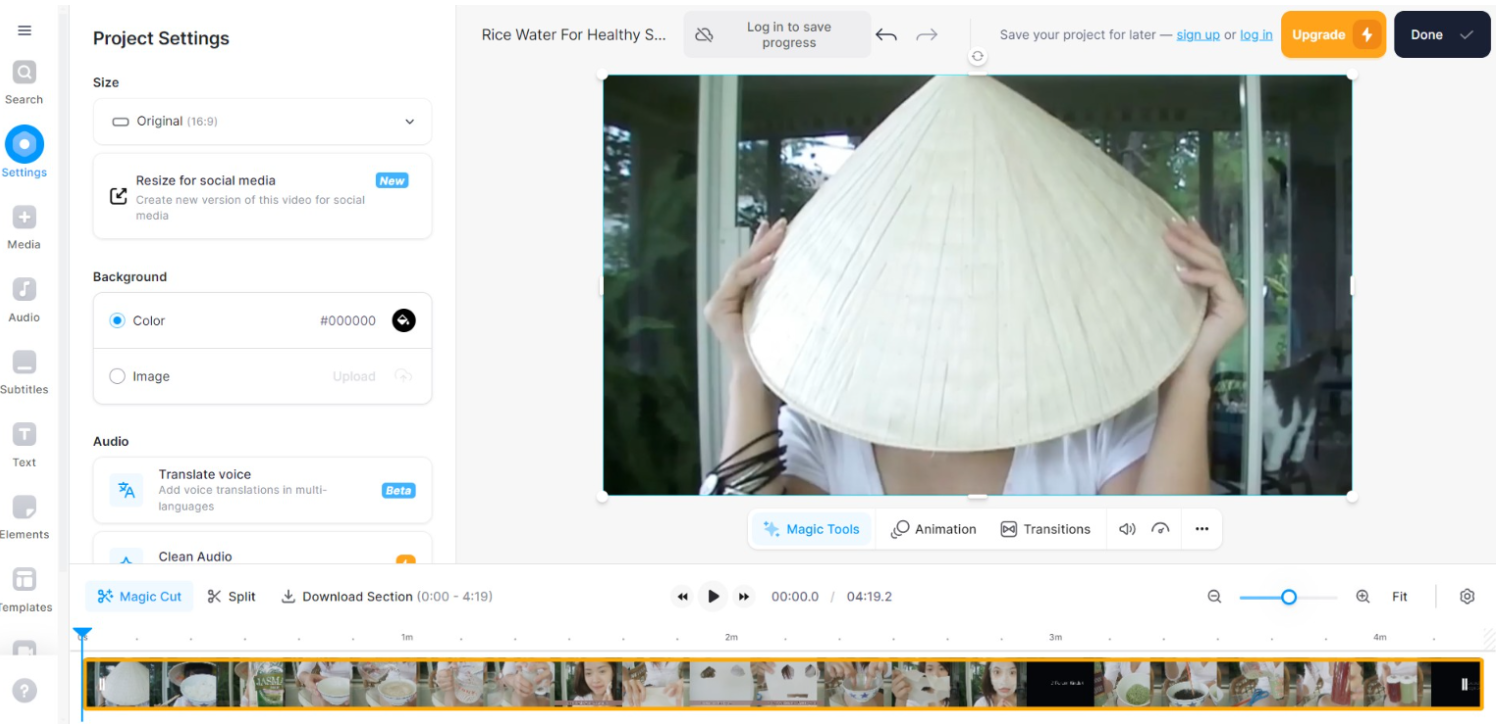The width and height of the screenshot is (1496, 724).
Task: Activate Magic Cut
Action: pos(139,596)
